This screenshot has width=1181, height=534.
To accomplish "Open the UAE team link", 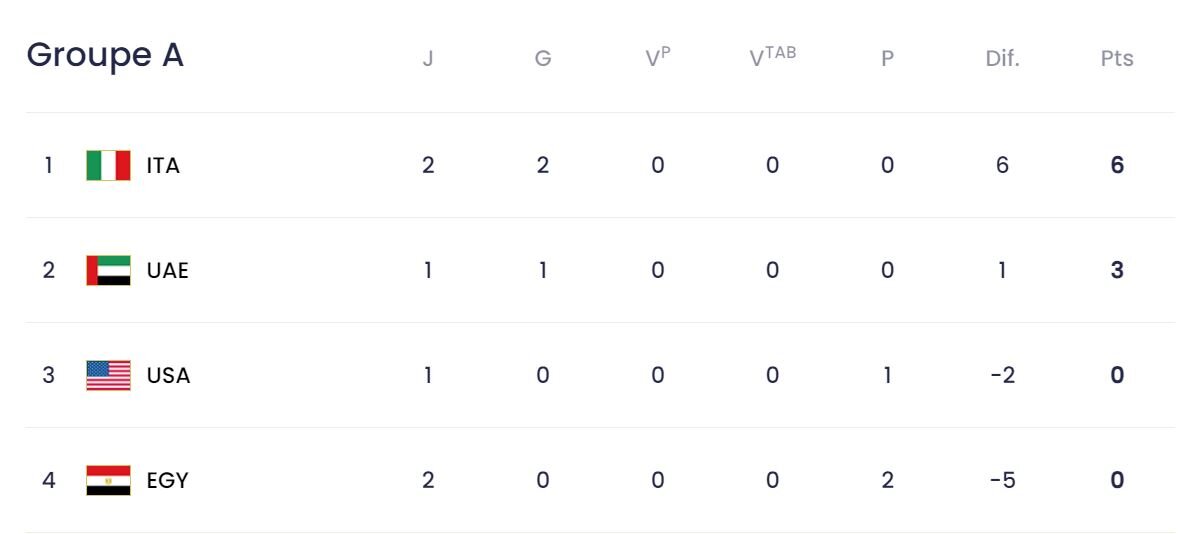I will pos(167,270).
